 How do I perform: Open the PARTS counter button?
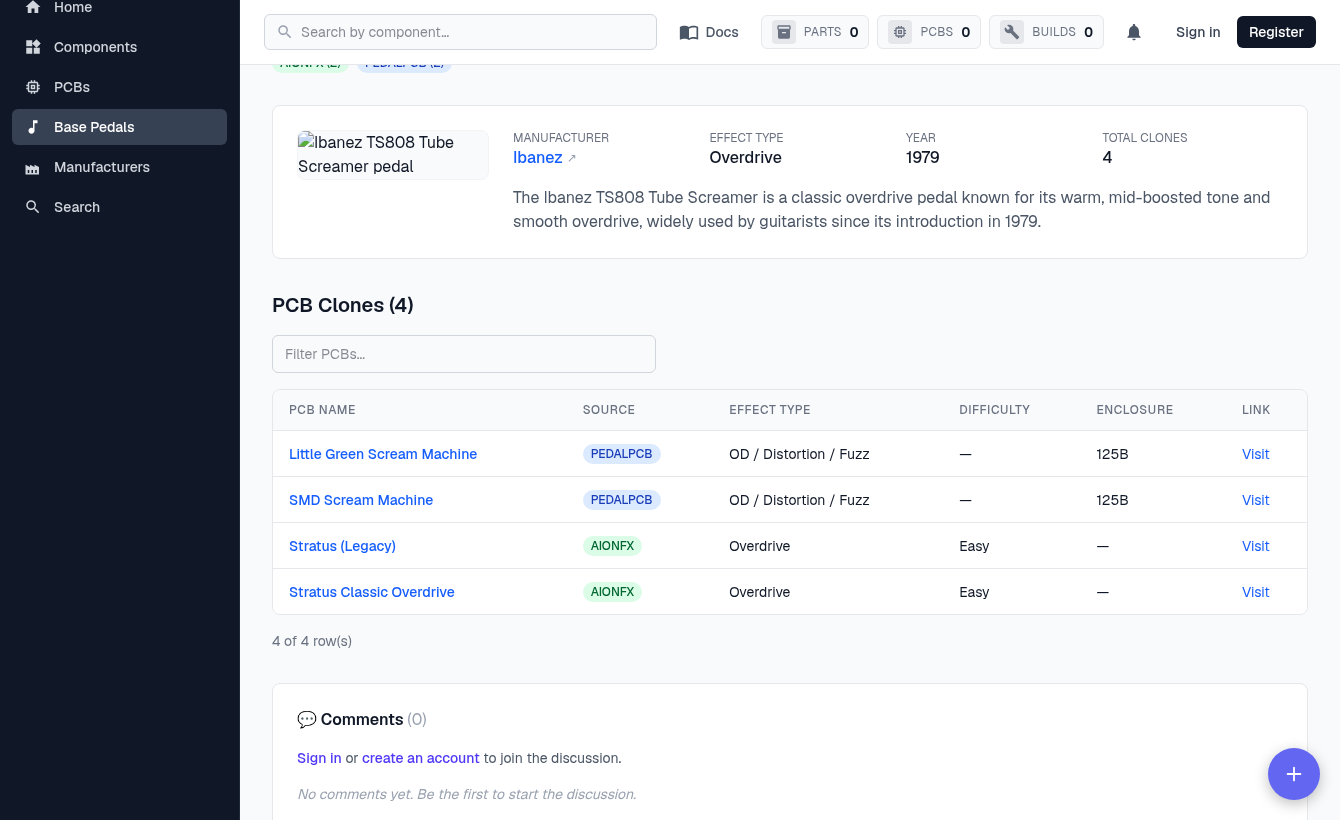816,32
